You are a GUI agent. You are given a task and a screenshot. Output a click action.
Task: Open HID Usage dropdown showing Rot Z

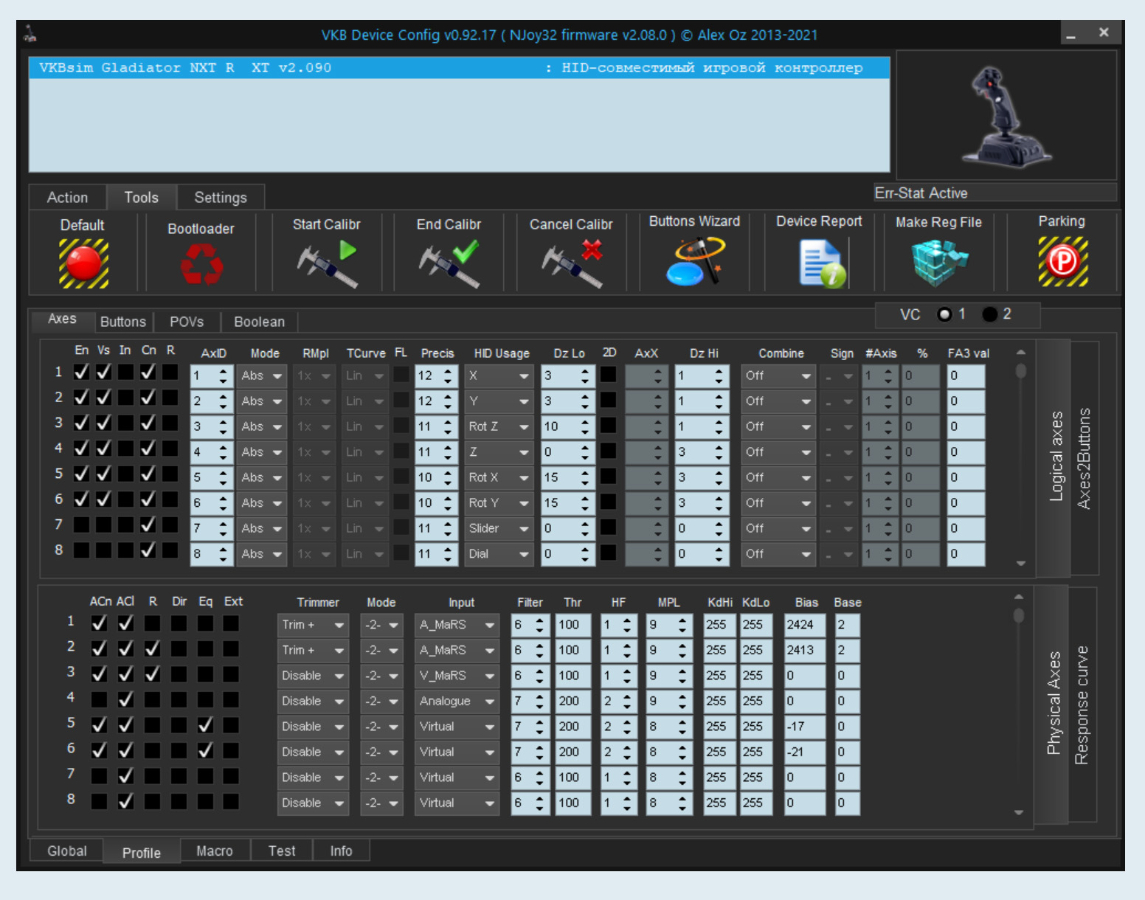499,427
